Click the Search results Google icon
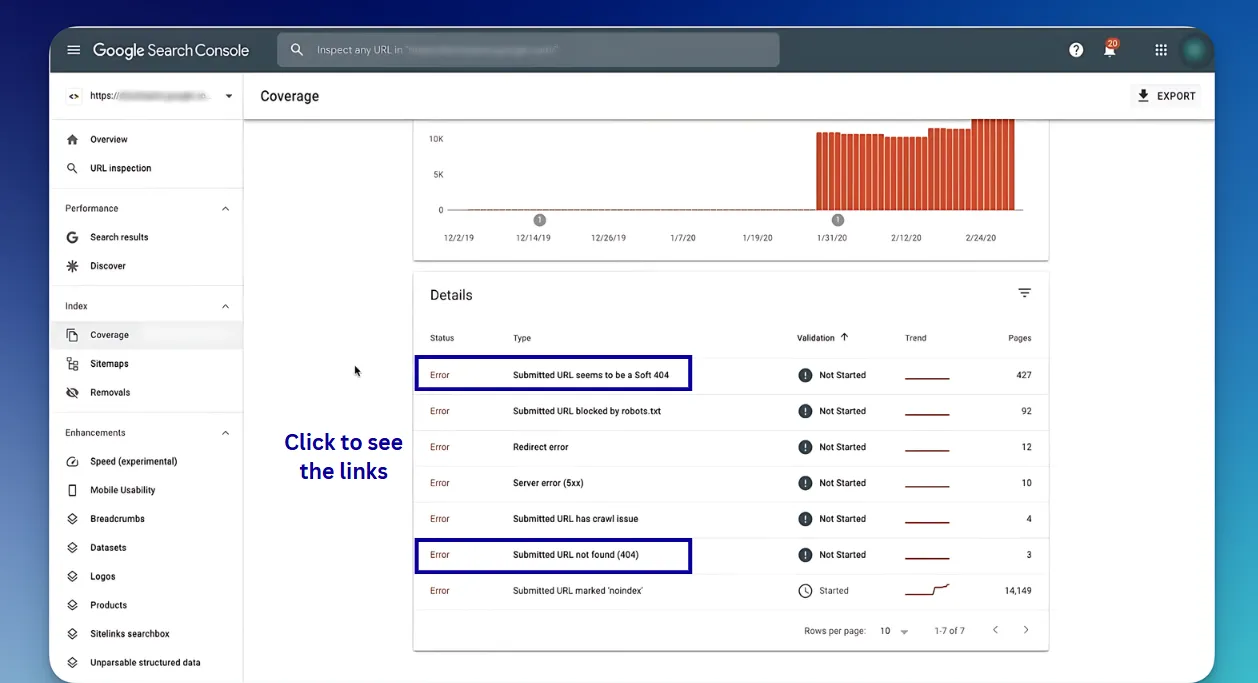 pyautogui.click(x=72, y=237)
